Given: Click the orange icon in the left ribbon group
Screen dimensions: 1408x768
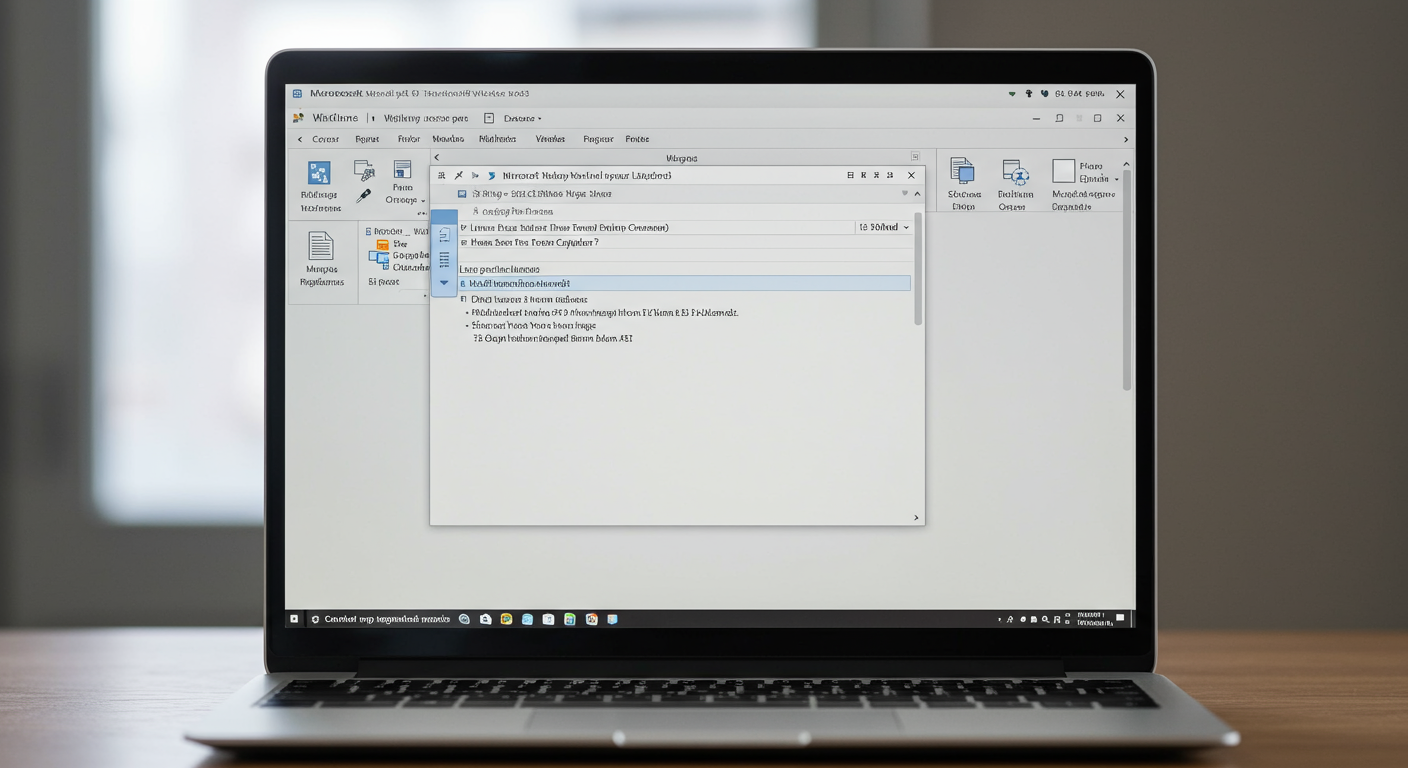Looking at the screenshot, I should [382, 244].
